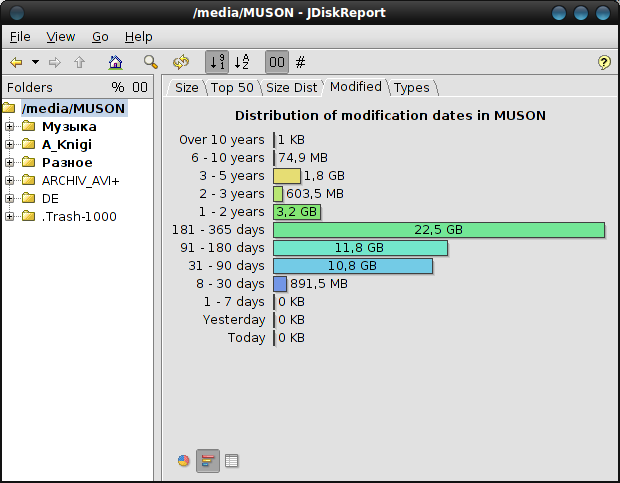Expand the ARCHIV_AVI+ folder
Viewport: 620px width, 483px height.
[9, 181]
